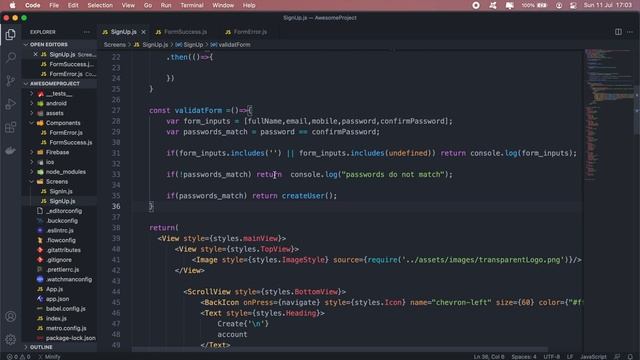Change encoding via UTF-8 status item
This screenshot has height=360, width=640.
(551, 356)
